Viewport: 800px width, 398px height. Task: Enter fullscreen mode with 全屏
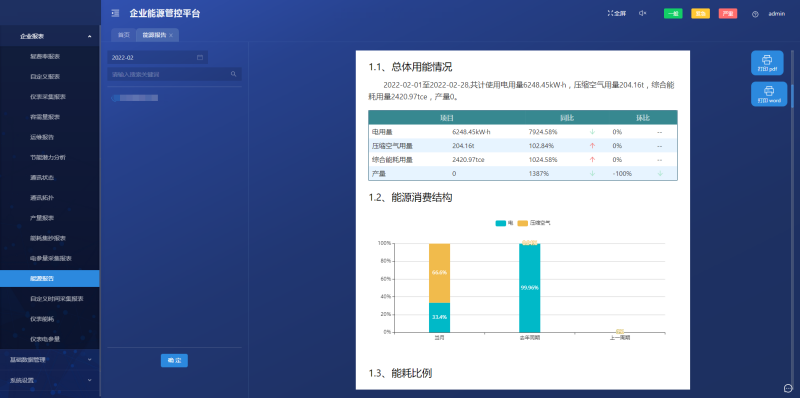[617, 14]
